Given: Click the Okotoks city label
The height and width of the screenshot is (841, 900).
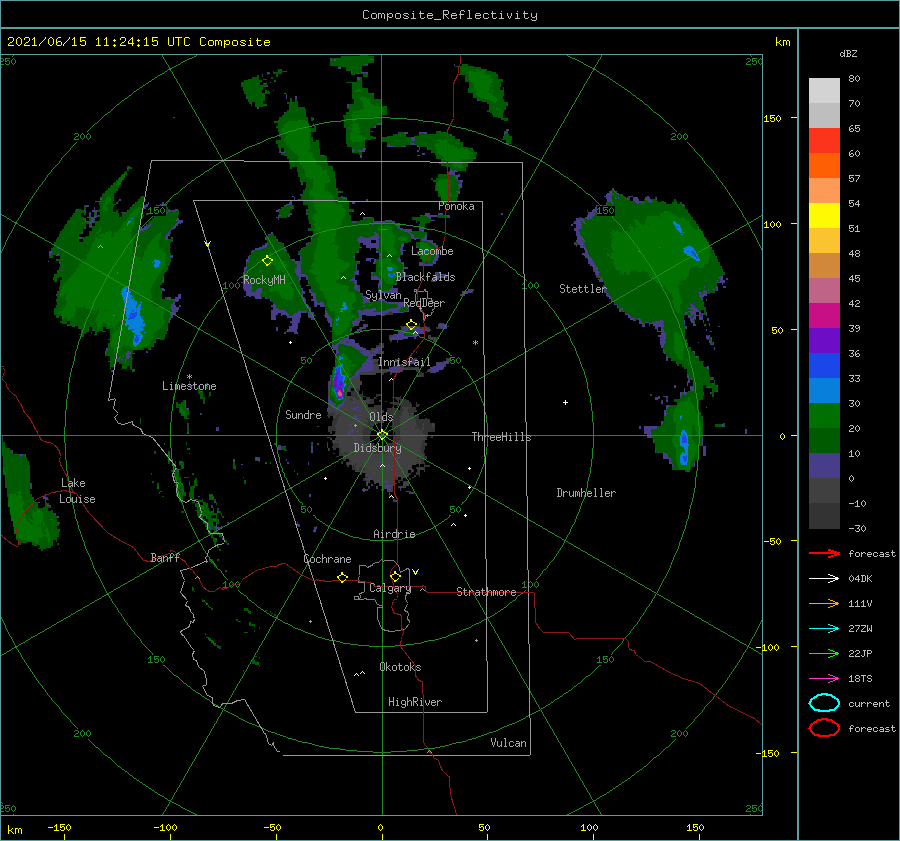Looking at the screenshot, I should pos(400,667).
